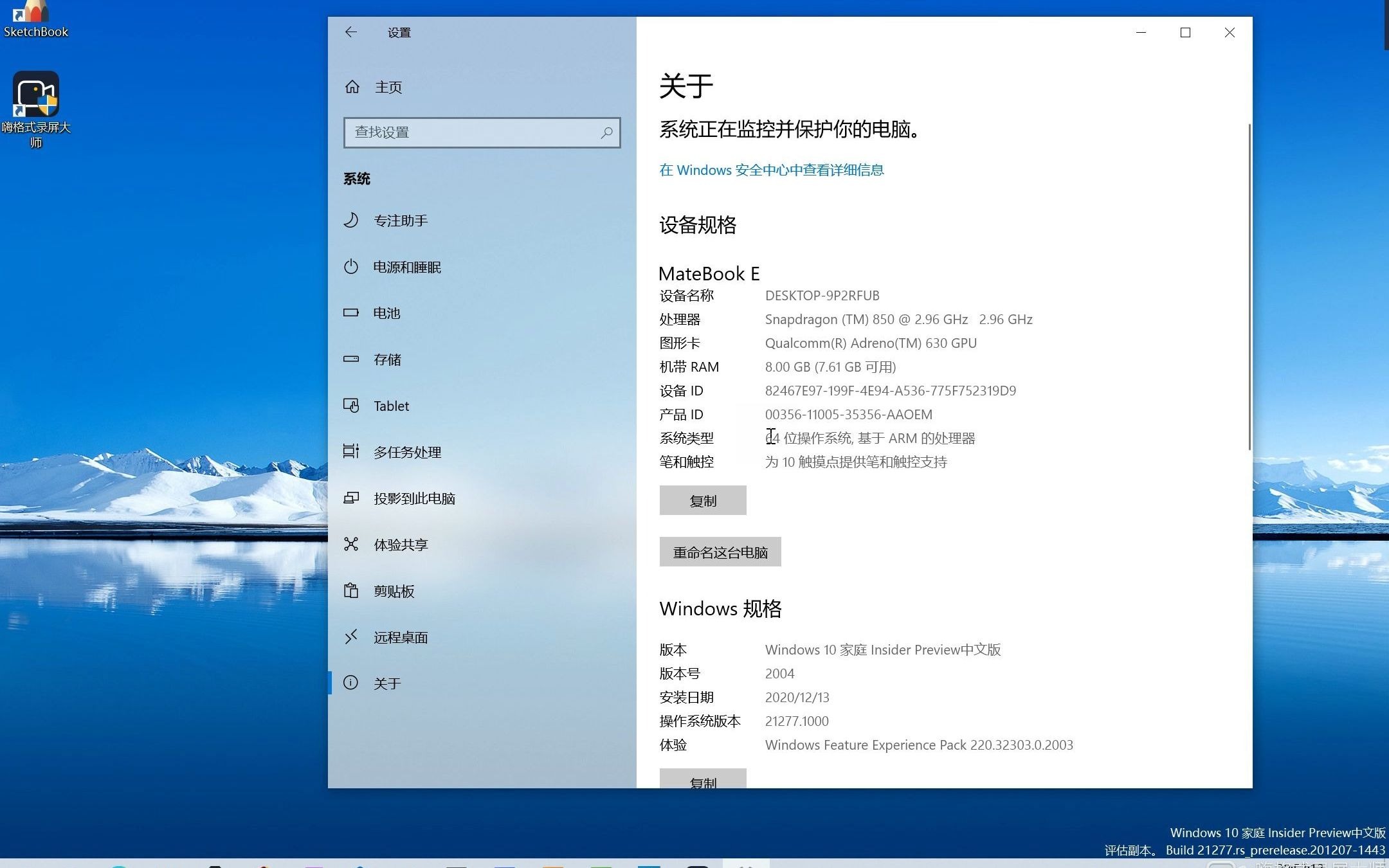The image size is (1389, 868).
Task: Maximize the Settings window
Action: click(x=1185, y=32)
